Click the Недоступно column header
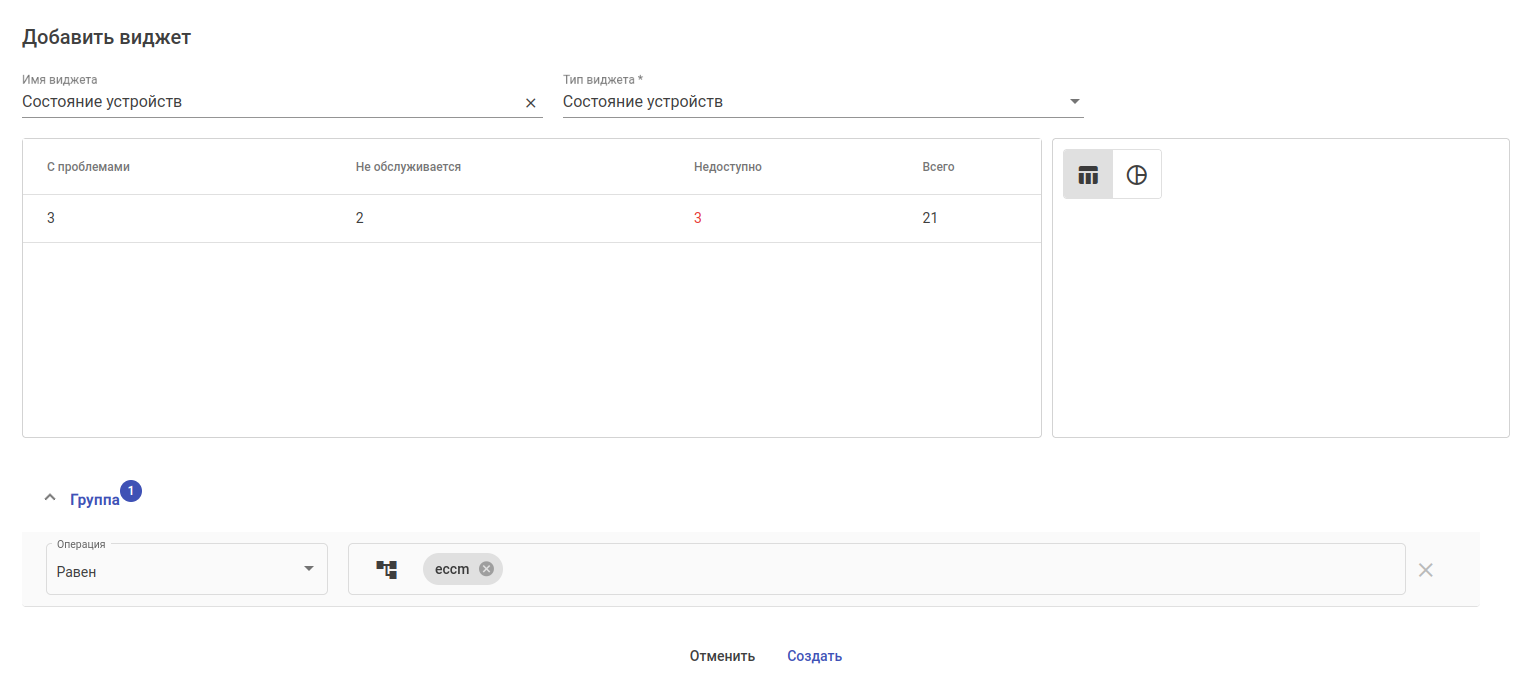The image size is (1532, 687). (728, 167)
